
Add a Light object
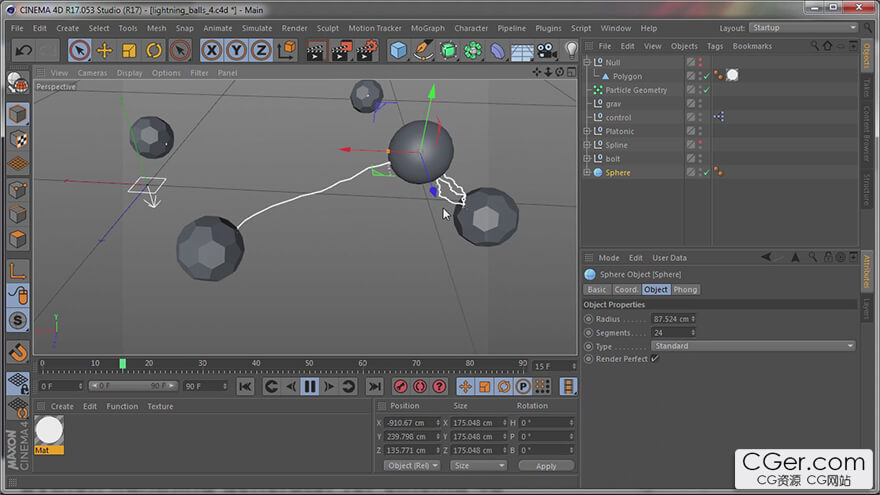point(571,51)
